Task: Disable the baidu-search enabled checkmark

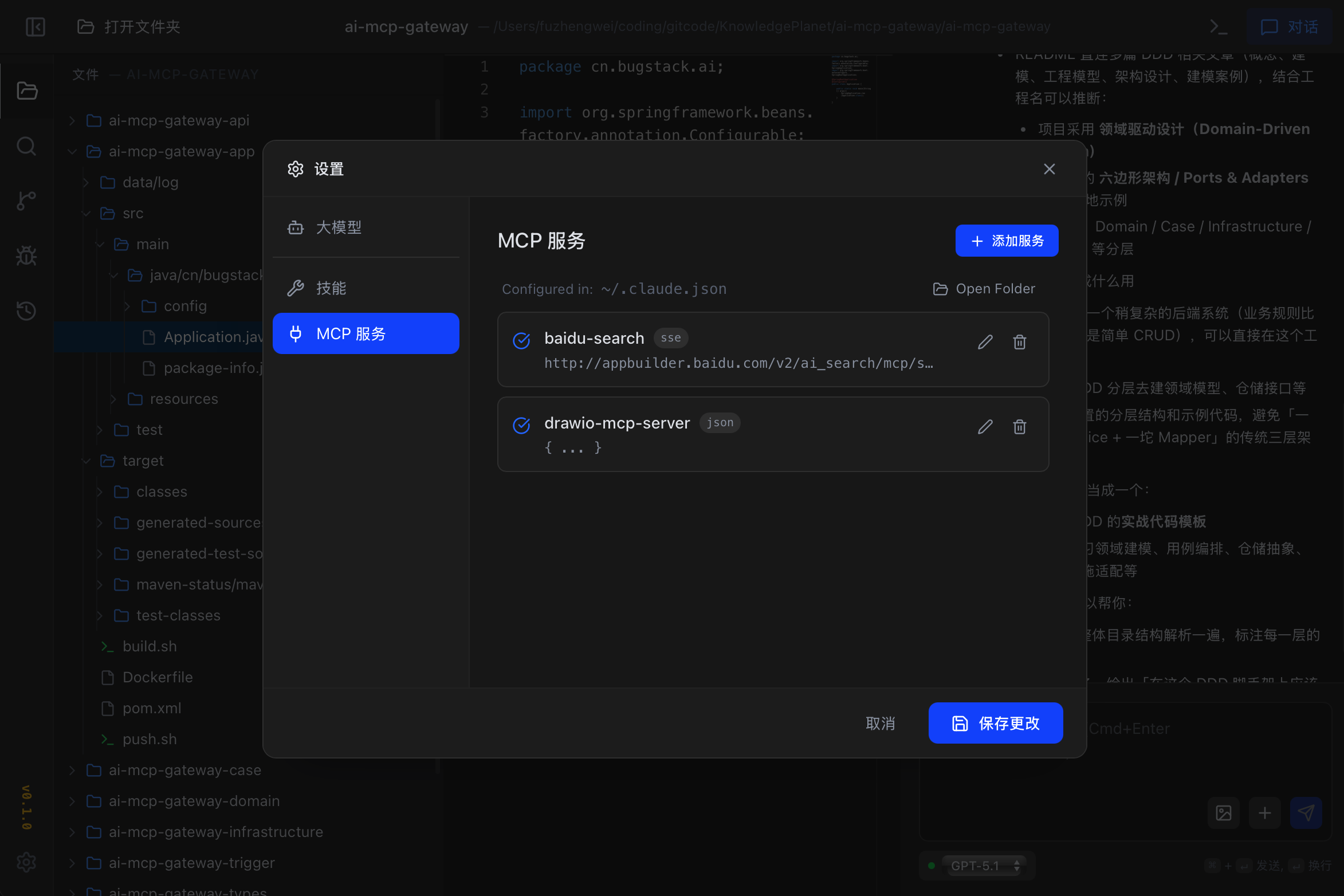Action: click(x=521, y=340)
